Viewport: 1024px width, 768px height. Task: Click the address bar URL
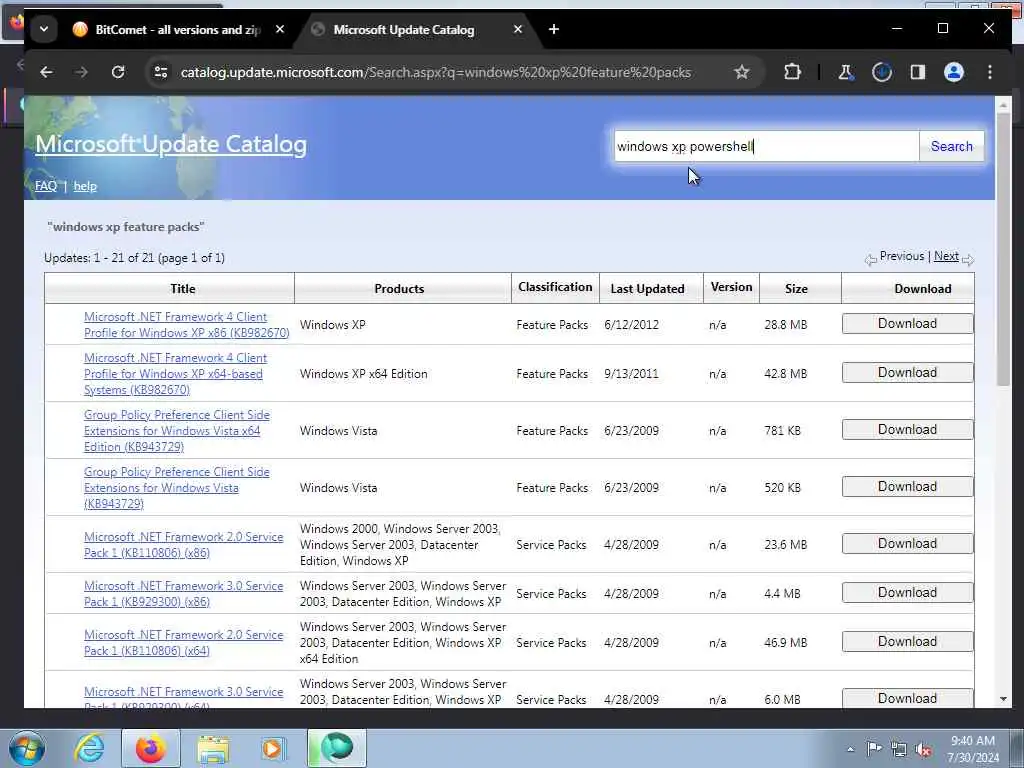436,72
